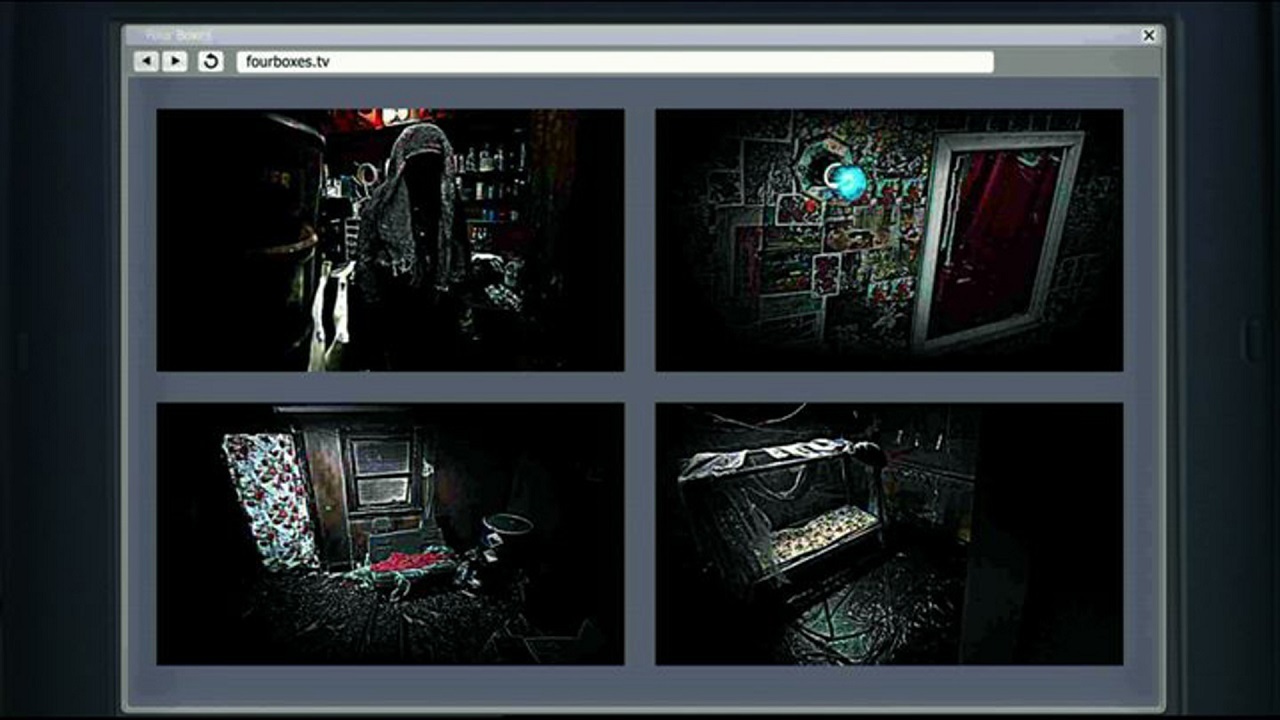Select the glass tank in bottom-right feed

pyautogui.click(x=780, y=510)
